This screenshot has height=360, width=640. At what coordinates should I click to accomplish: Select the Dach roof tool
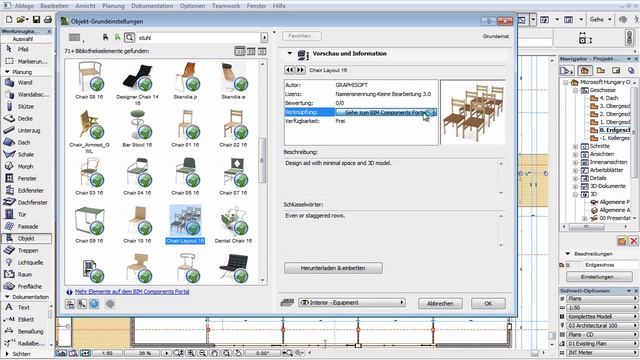point(24,142)
